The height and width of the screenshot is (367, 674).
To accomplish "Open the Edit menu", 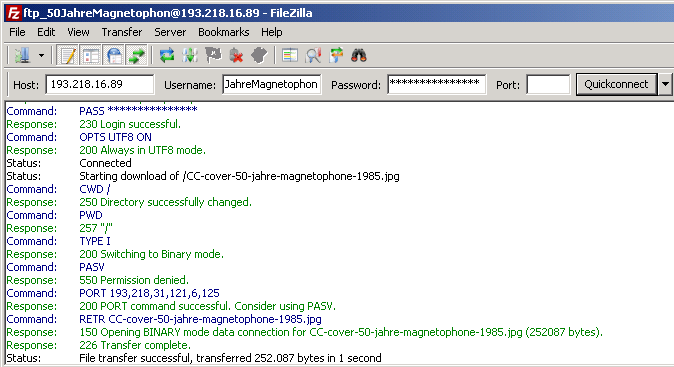I will (x=46, y=32).
